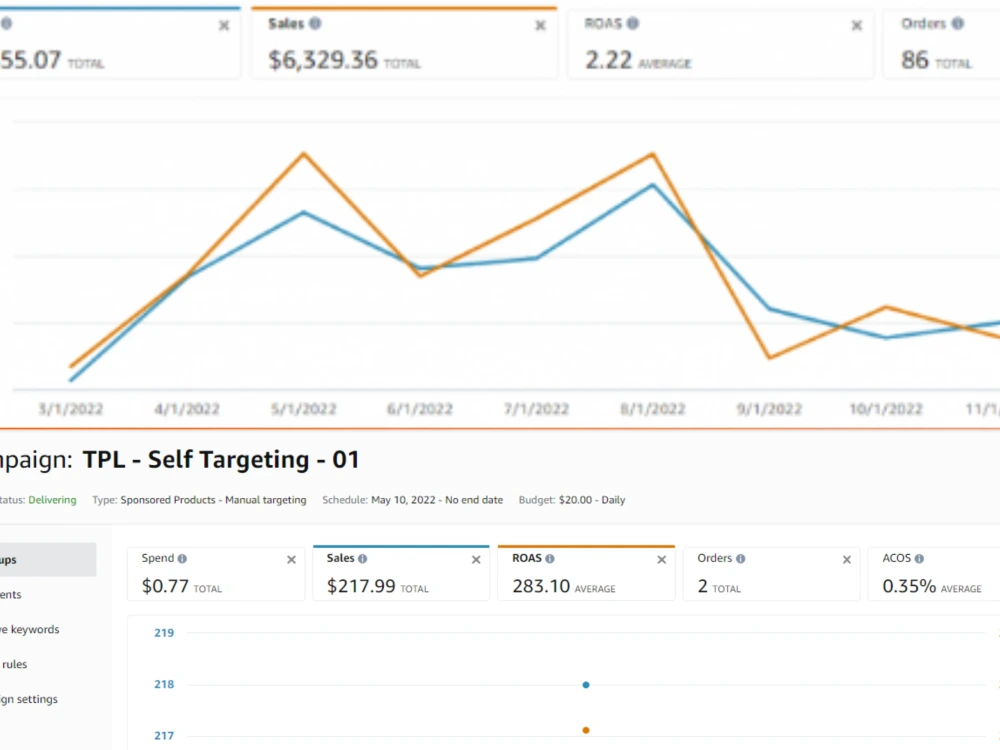Click info icon beside lower ROAS metric
The width and height of the screenshot is (1000, 750).
[x=550, y=559]
